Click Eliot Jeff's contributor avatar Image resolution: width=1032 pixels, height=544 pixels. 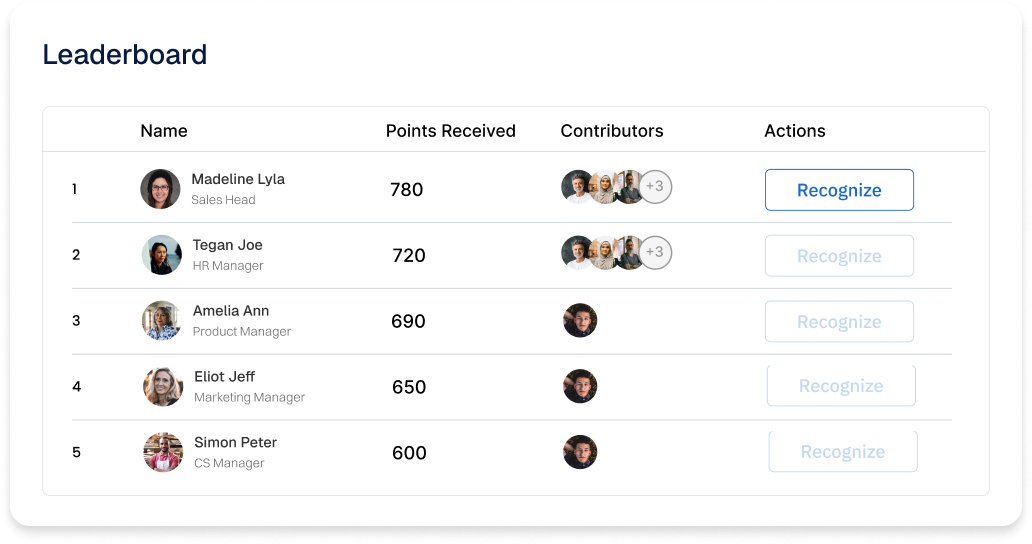(580, 386)
